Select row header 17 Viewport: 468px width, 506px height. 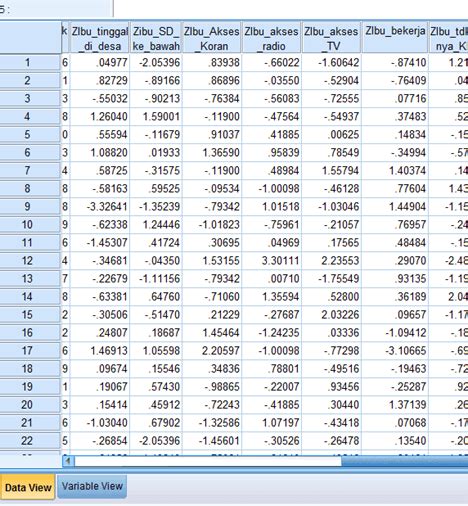click(x=30, y=351)
